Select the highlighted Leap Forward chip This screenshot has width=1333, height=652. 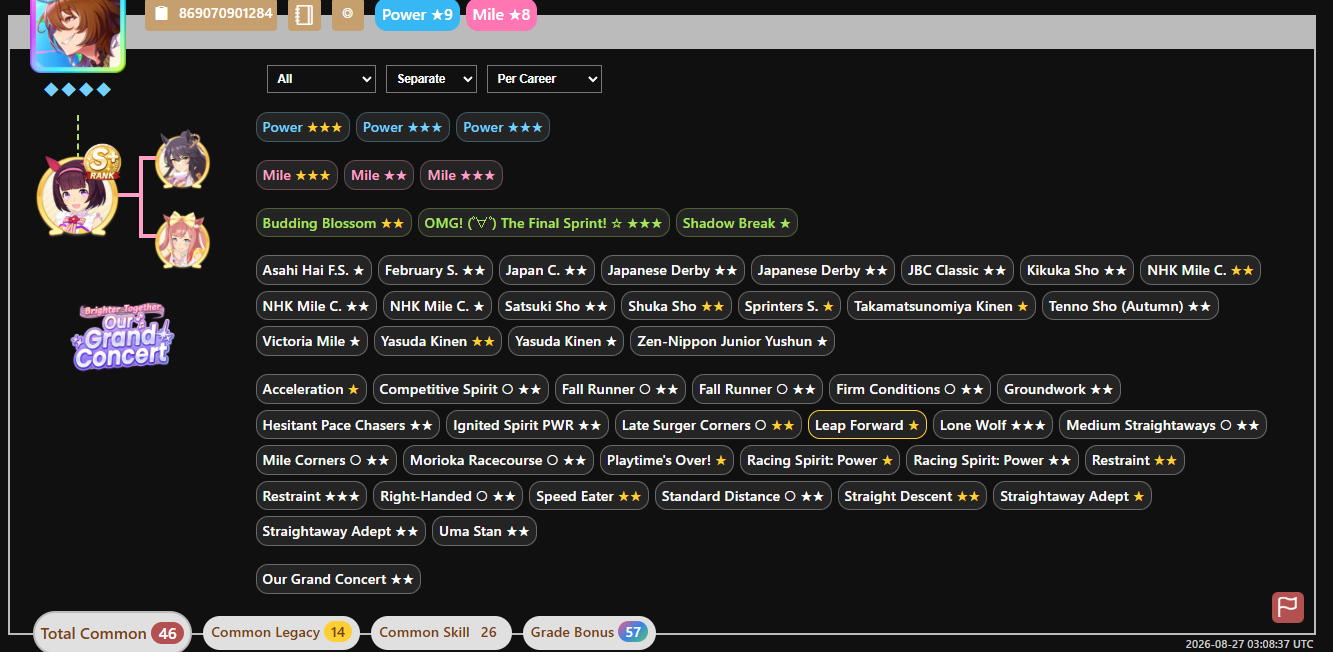tap(867, 425)
